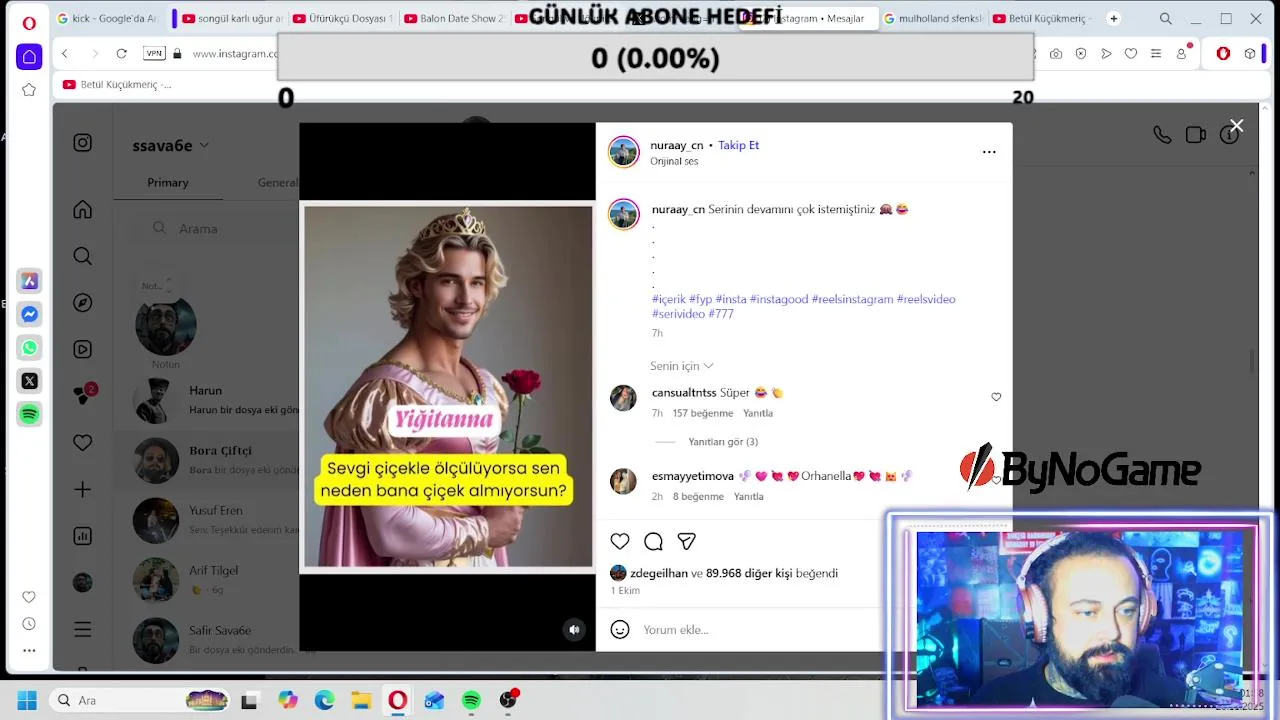The image size is (1280, 720).
Task: Open the Betül Küçükmeriç bookmark
Action: click(x=117, y=85)
